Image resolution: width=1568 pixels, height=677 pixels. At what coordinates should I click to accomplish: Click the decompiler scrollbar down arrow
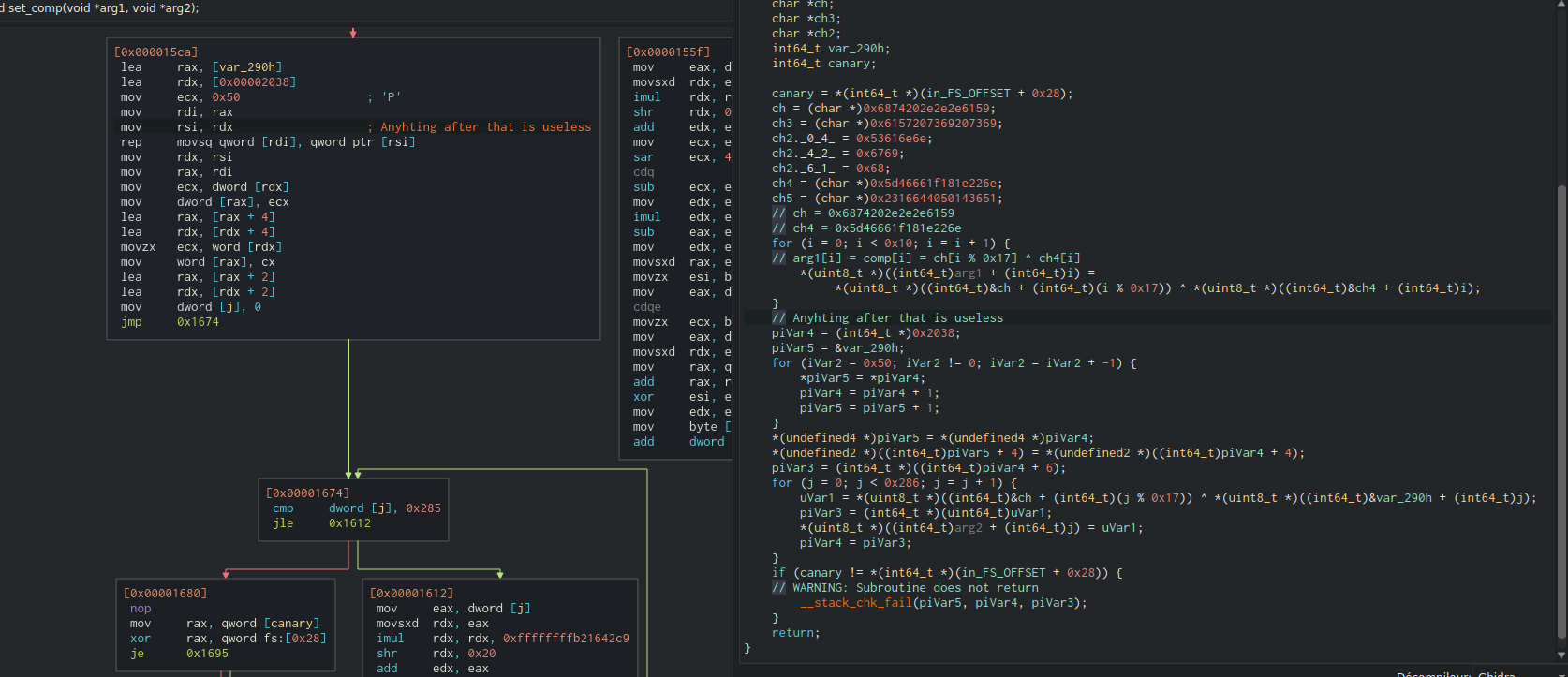click(x=1561, y=655)
